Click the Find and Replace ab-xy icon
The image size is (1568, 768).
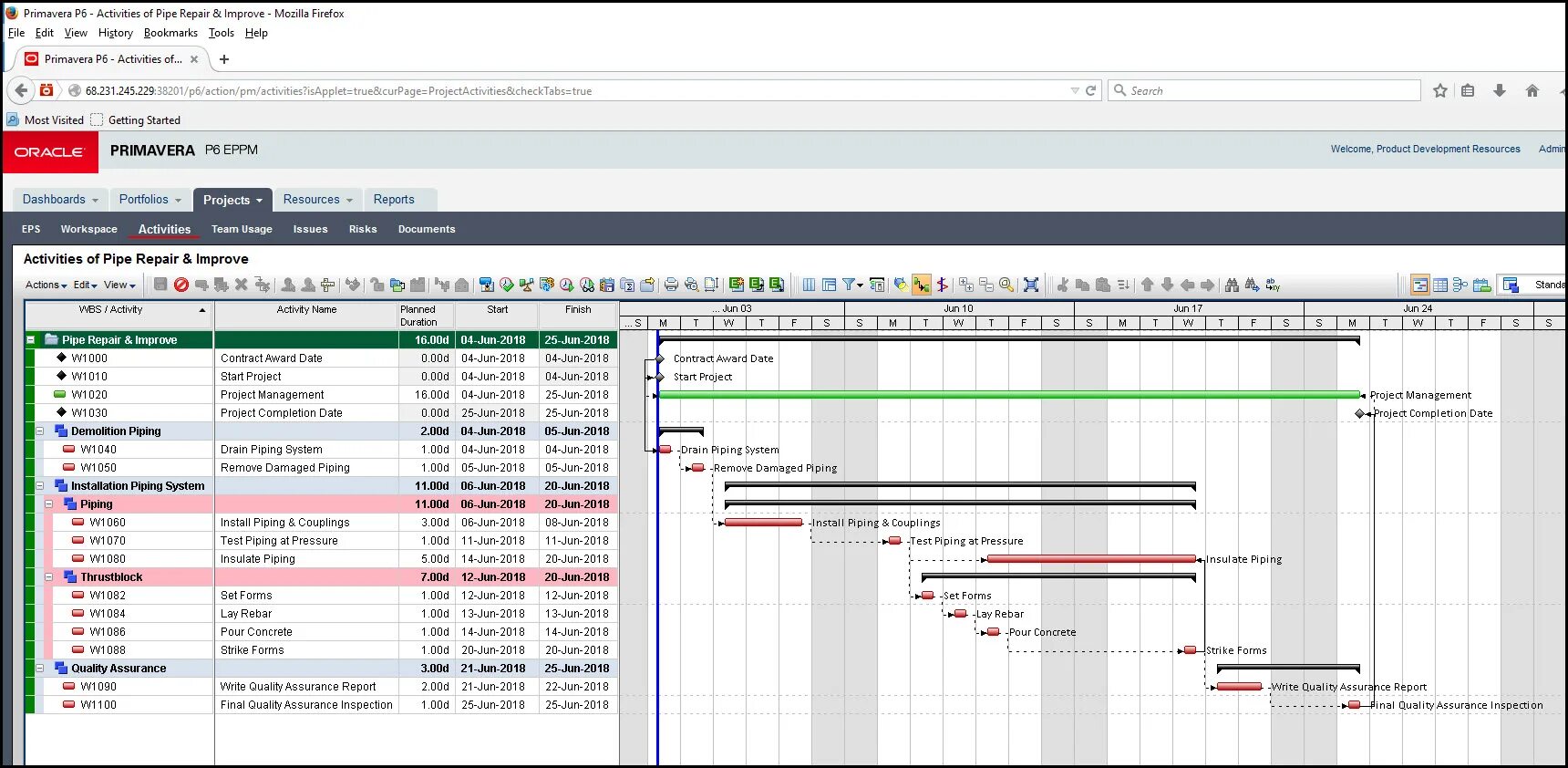click(x=1273, y=285)
